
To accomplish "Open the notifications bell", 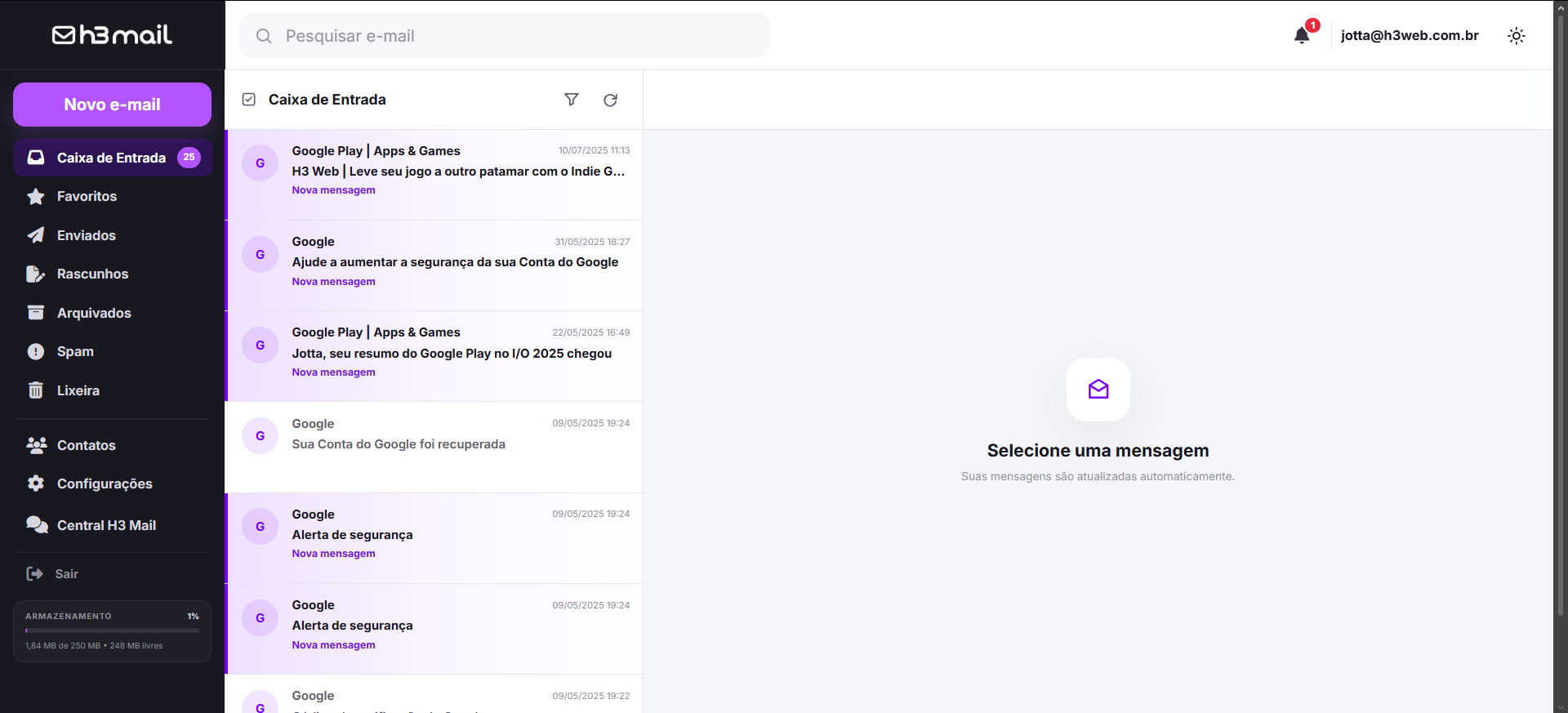I will tap(1302, 35).
